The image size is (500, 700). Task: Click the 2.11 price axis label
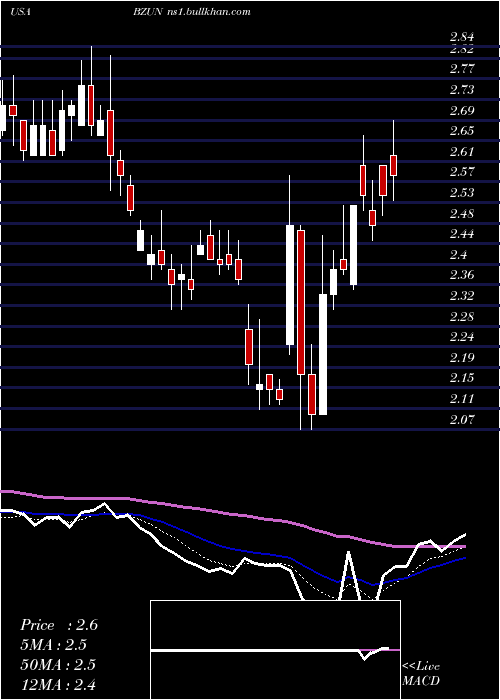pyautogui.click(x=462, y=399)
